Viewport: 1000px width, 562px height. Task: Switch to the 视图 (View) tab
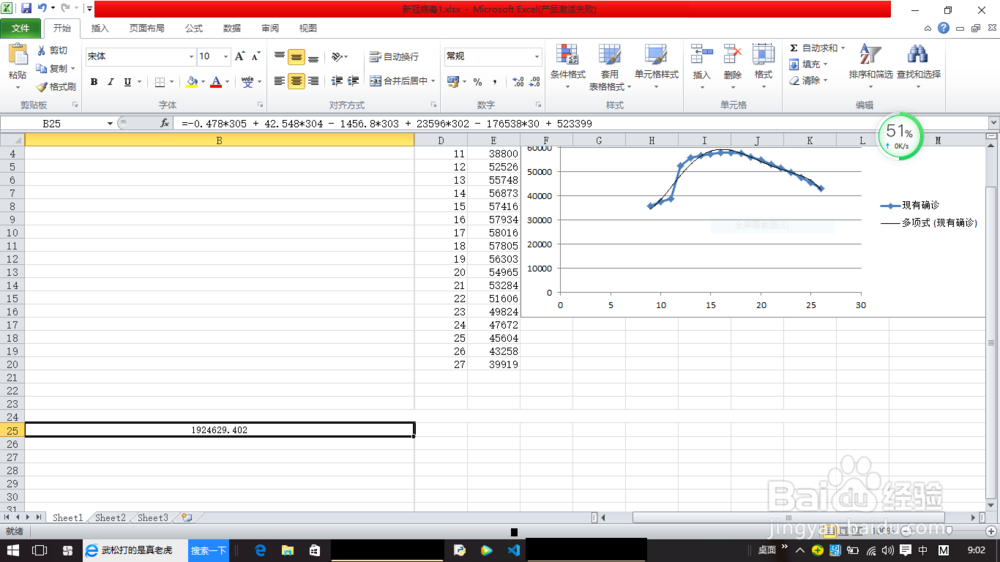[308, 28]
